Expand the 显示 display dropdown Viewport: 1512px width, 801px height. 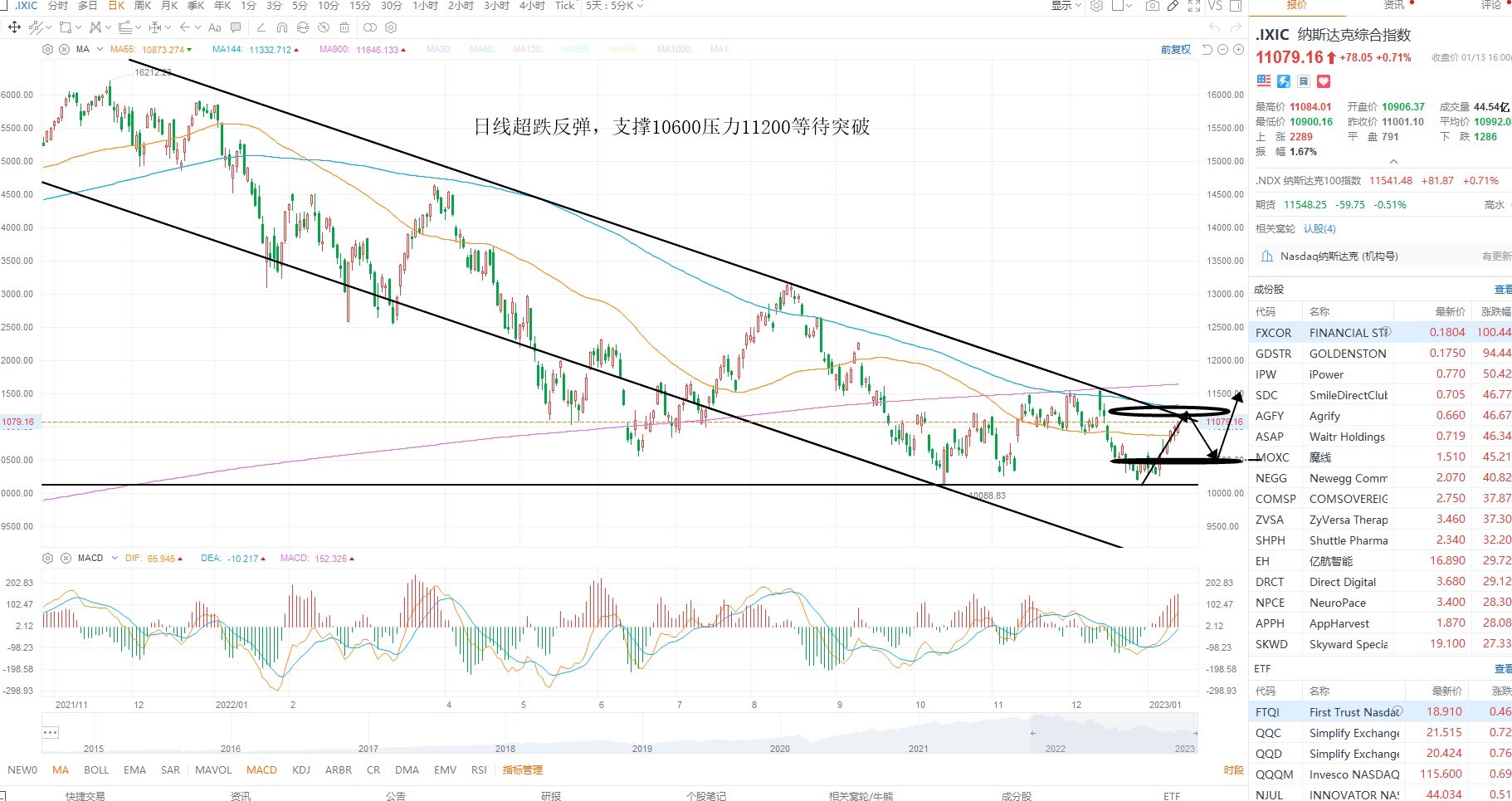pos(1066,6)
